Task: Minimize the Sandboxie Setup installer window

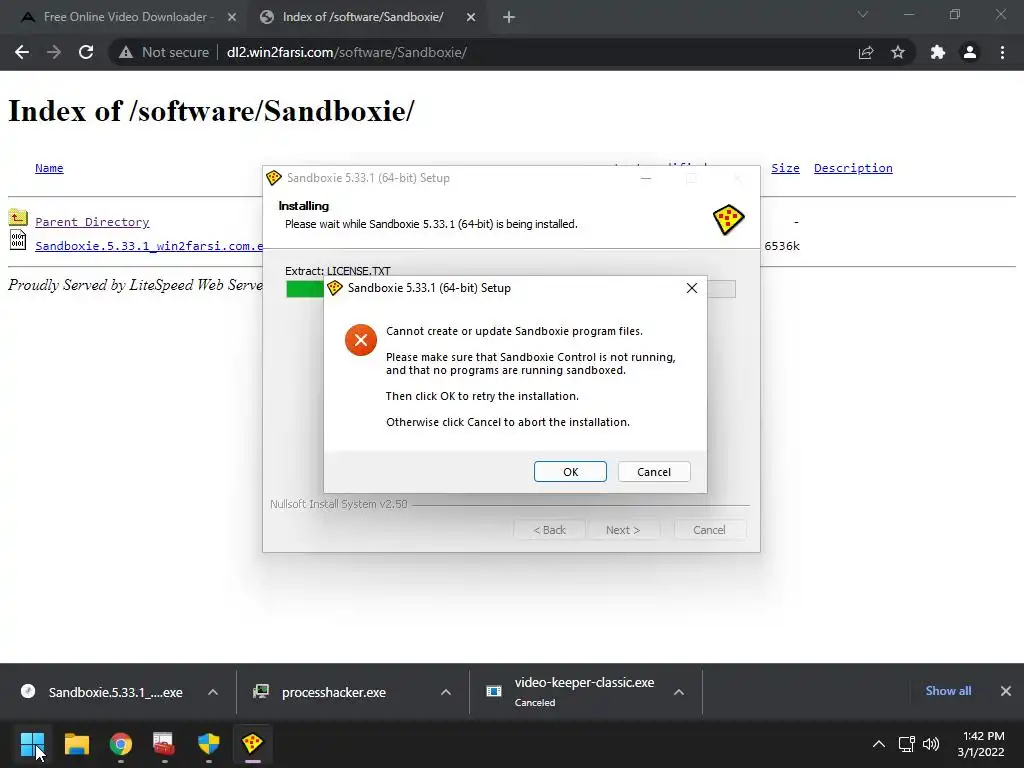Action: [646, 178]
